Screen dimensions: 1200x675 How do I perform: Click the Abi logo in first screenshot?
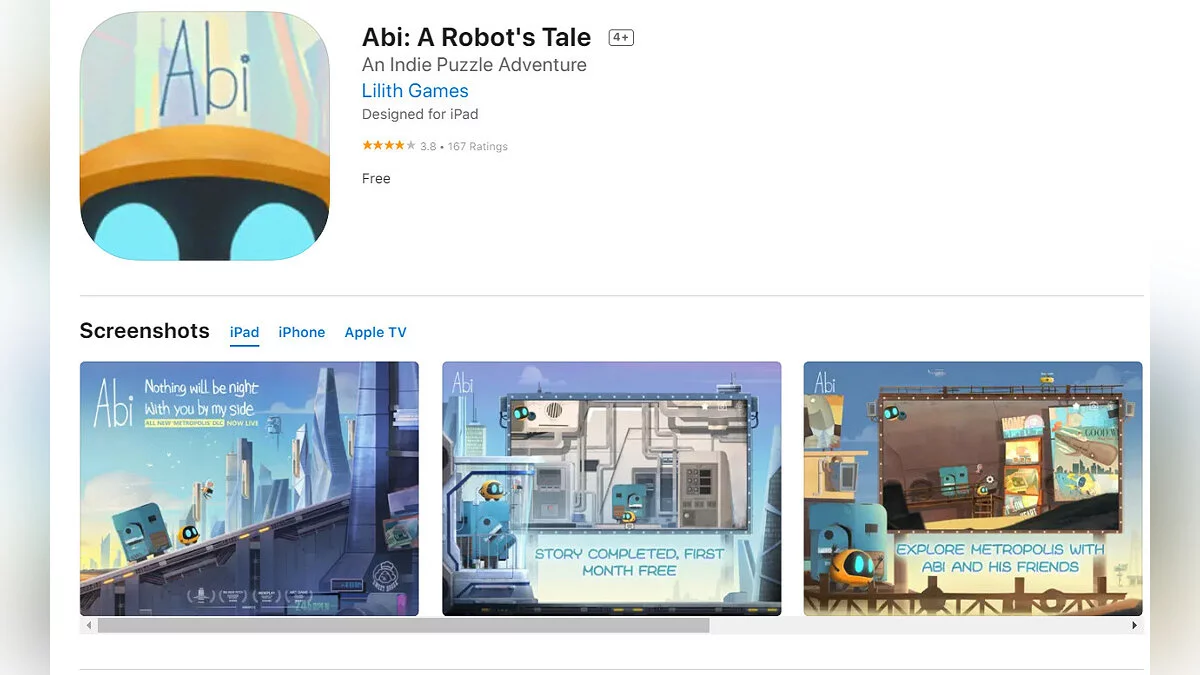pyautogui.click(x=113, y=400)
